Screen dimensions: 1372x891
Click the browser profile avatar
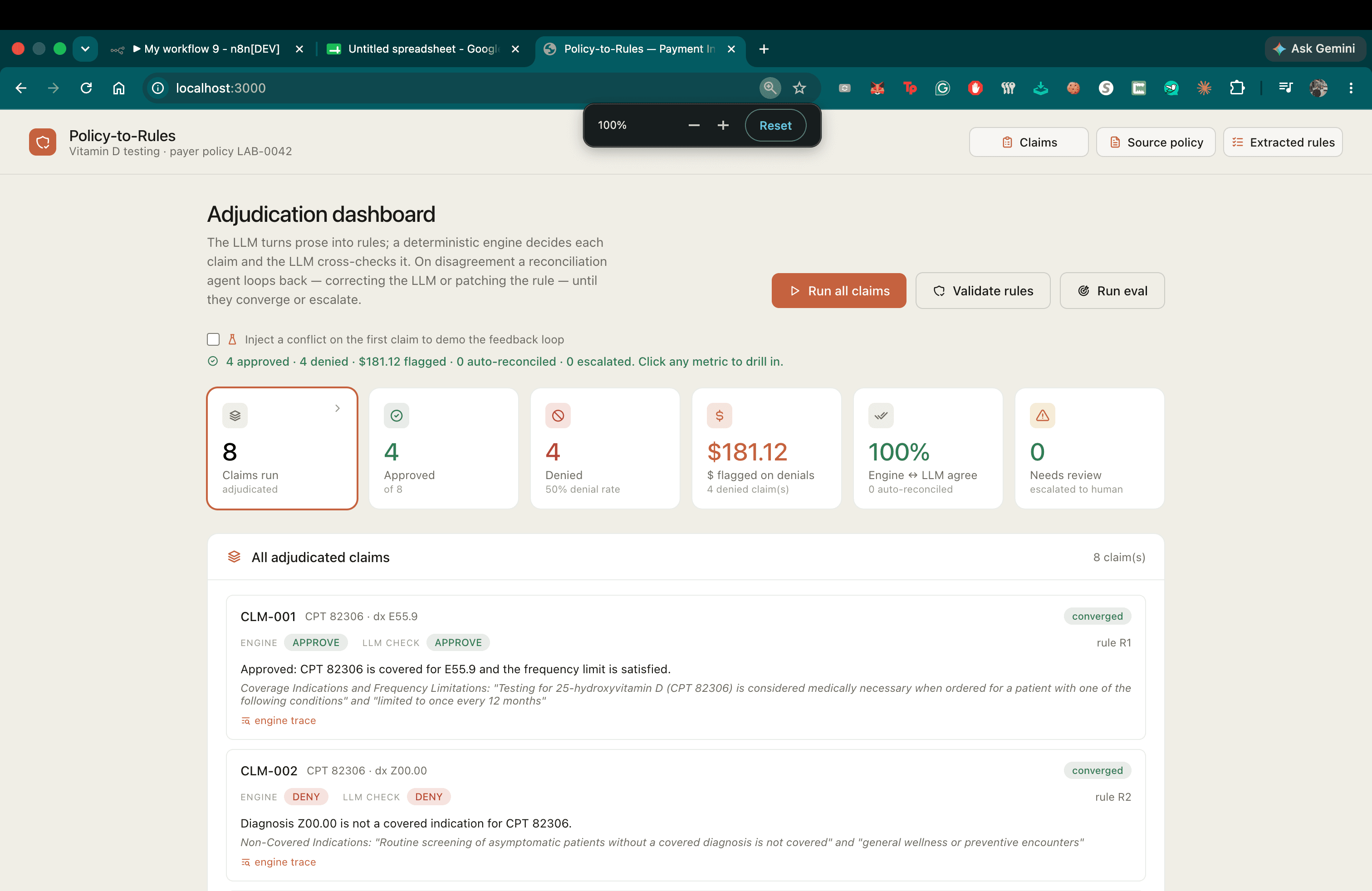(x=1318, y=88)
